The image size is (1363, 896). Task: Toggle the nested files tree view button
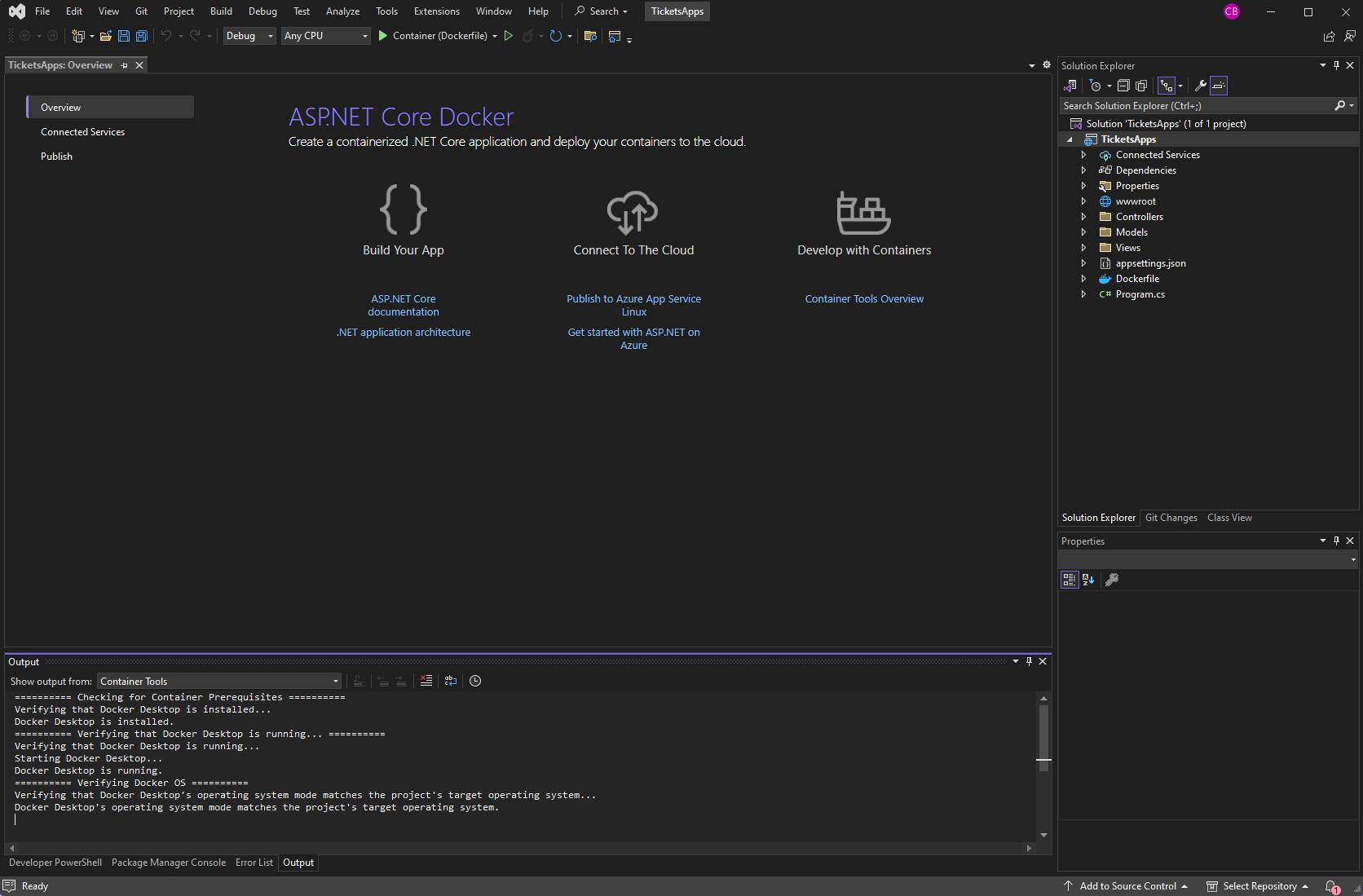pos(1167,86)
